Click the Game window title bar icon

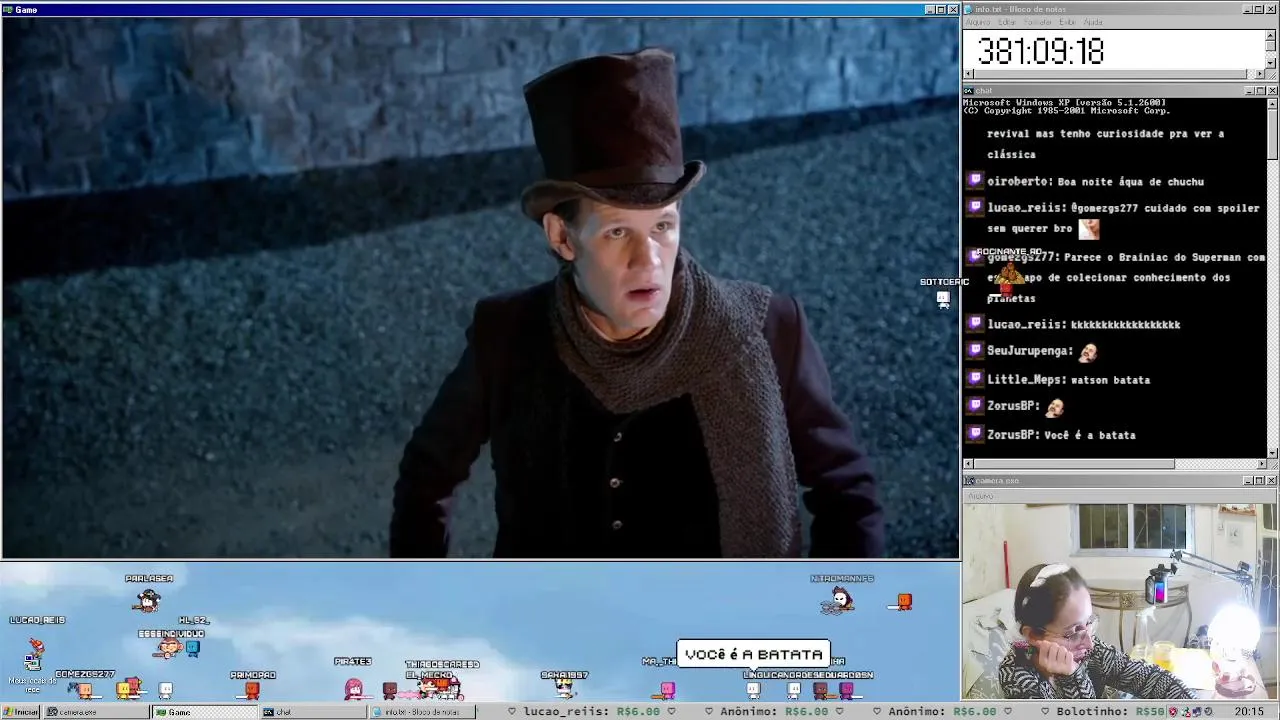(x=8, y=10)
